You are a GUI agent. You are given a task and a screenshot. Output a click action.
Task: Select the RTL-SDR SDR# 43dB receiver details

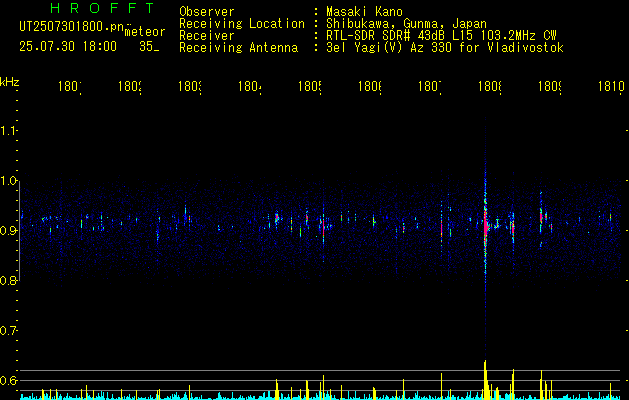click(x=441, y=36)
